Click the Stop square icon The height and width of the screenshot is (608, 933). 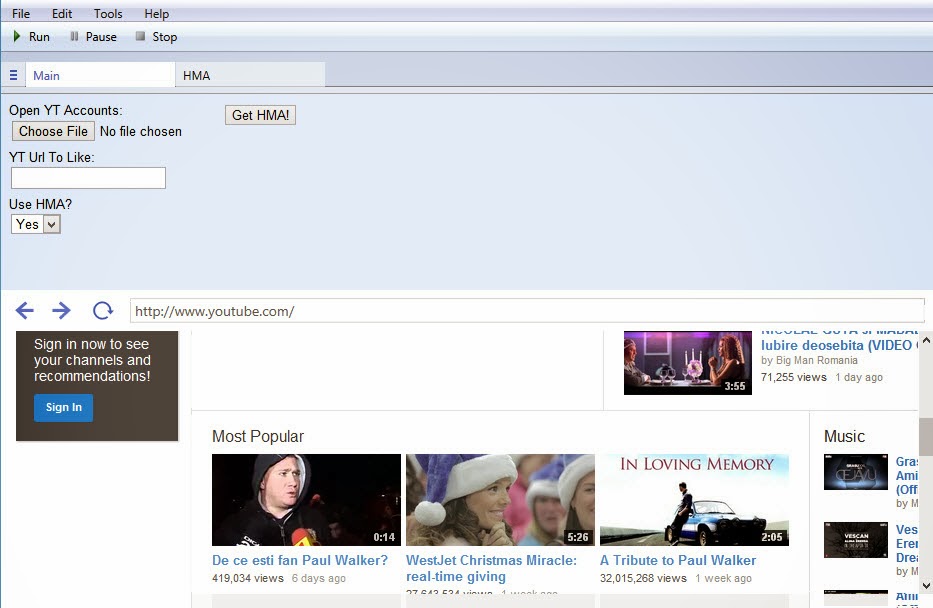[140, 36]
